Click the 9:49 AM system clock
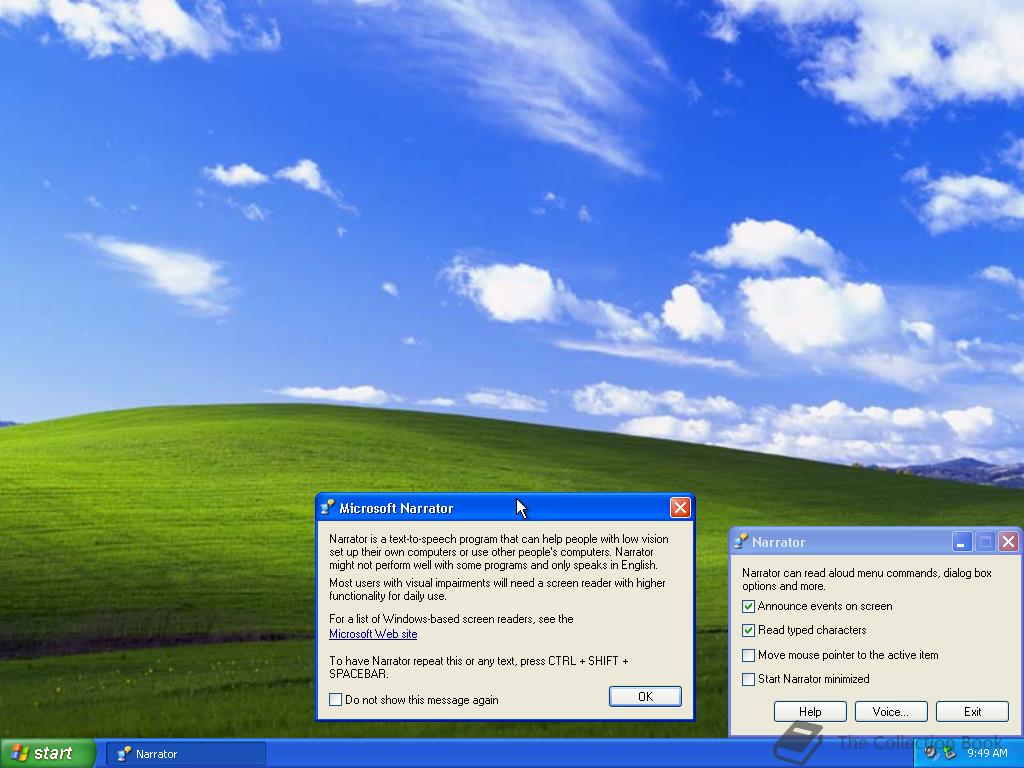The image size is (1024, 768). 987,753
